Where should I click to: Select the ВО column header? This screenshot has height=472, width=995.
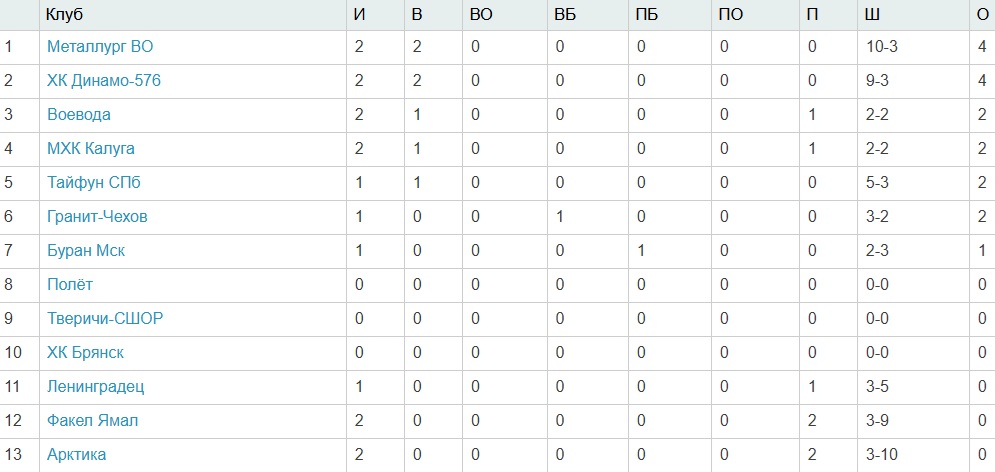[481, 14]
